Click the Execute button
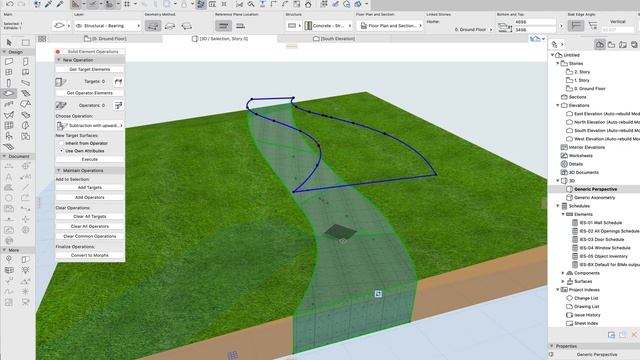Viewport: 640px width, 360px height. pos(90,159)
